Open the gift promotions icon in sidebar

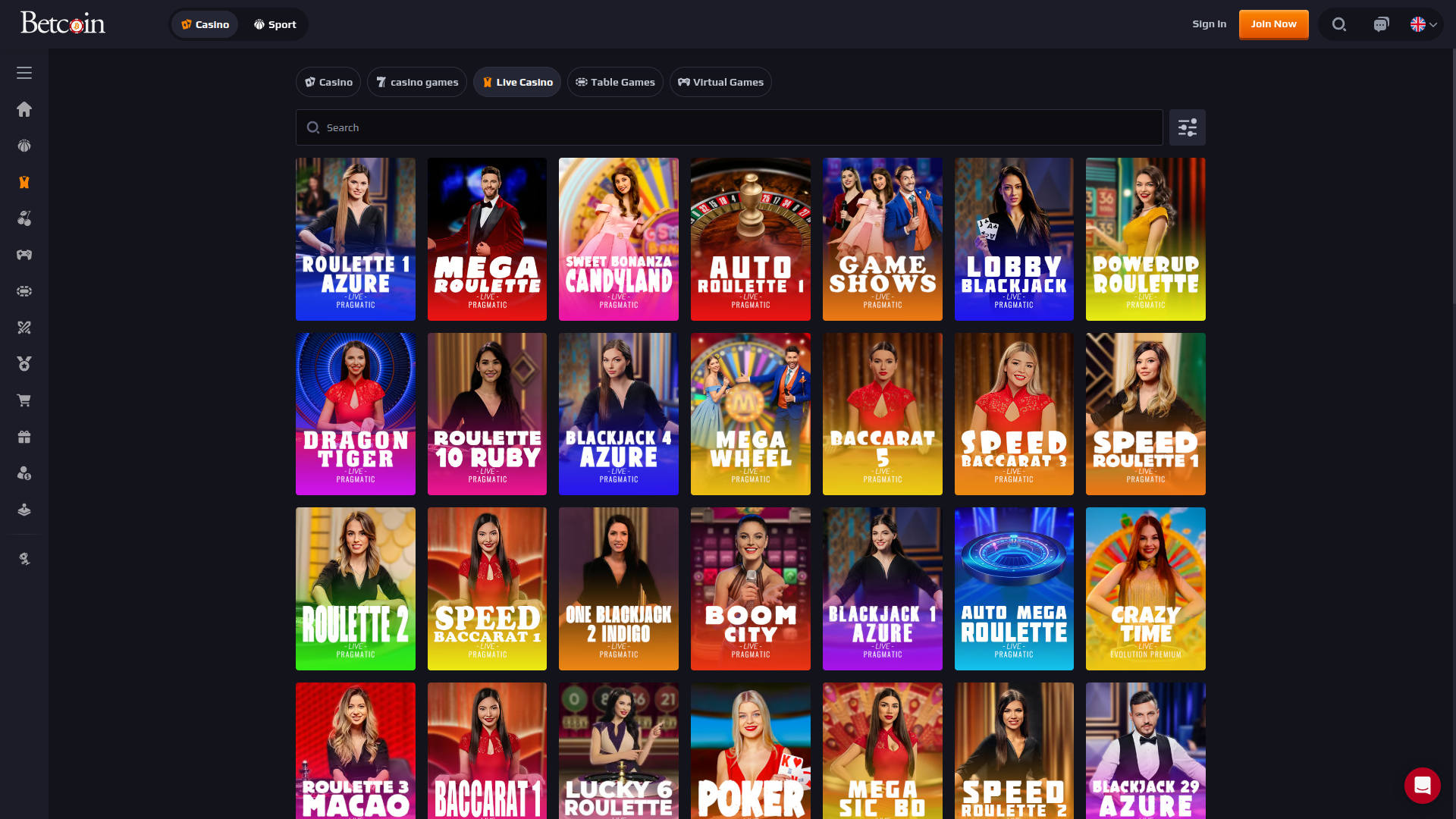pos(24,437)
